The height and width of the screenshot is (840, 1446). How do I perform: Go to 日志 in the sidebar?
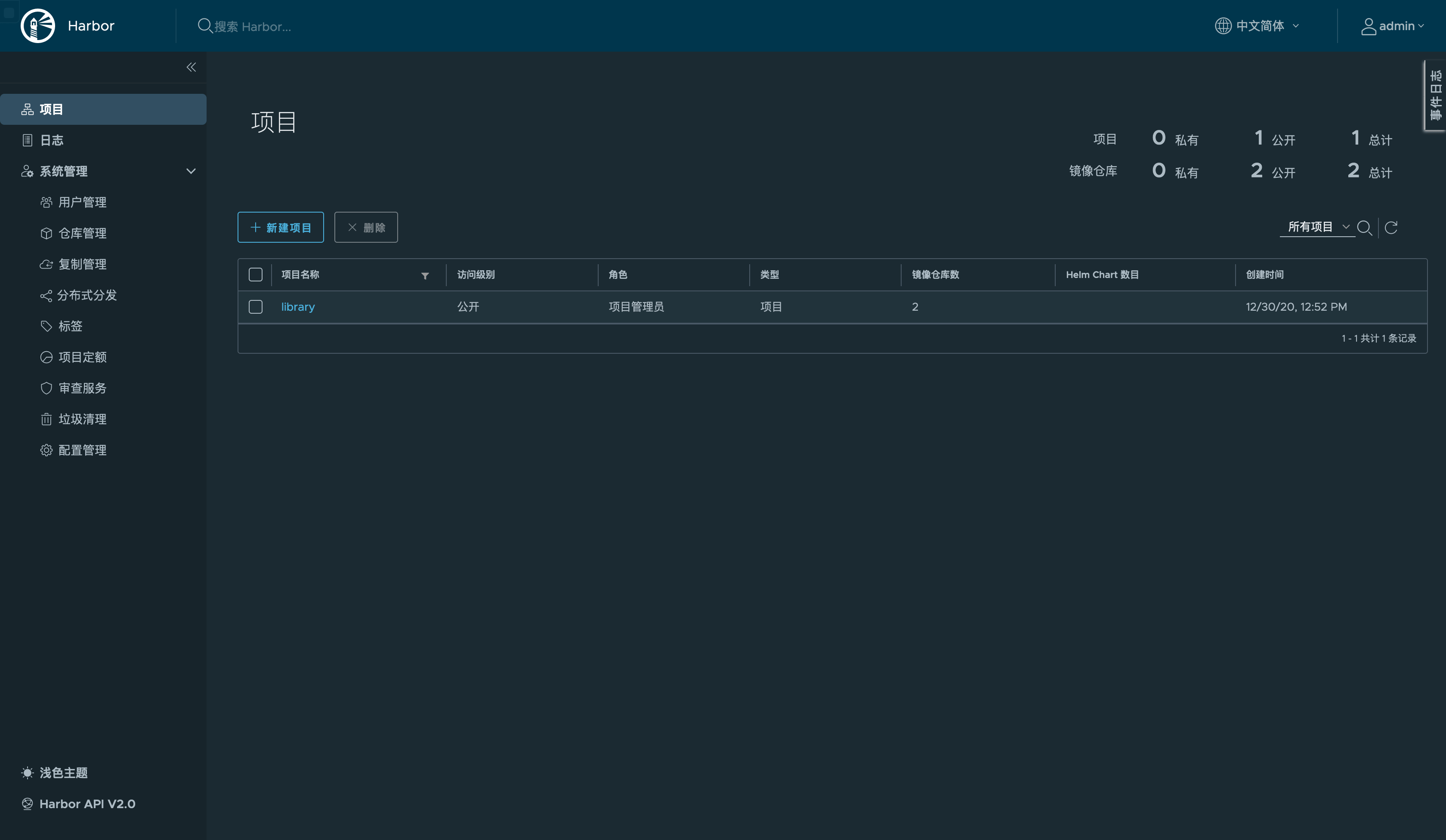pyautogui.click(x=52, y=140)
